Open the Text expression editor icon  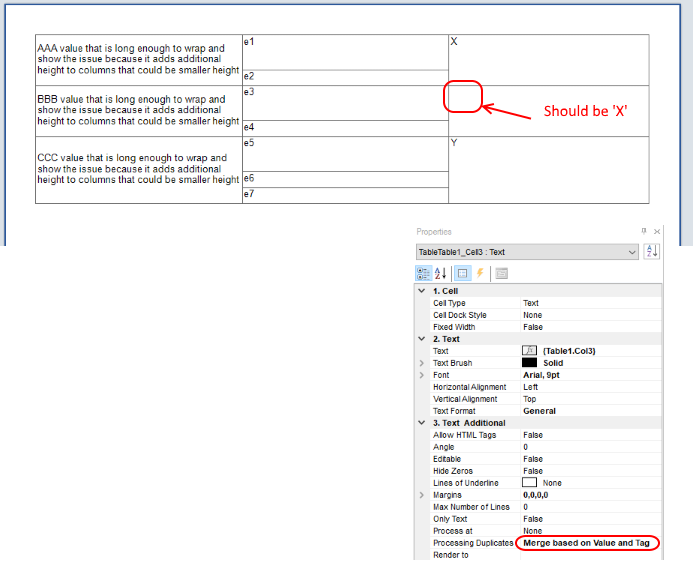[x=529, y=351]
